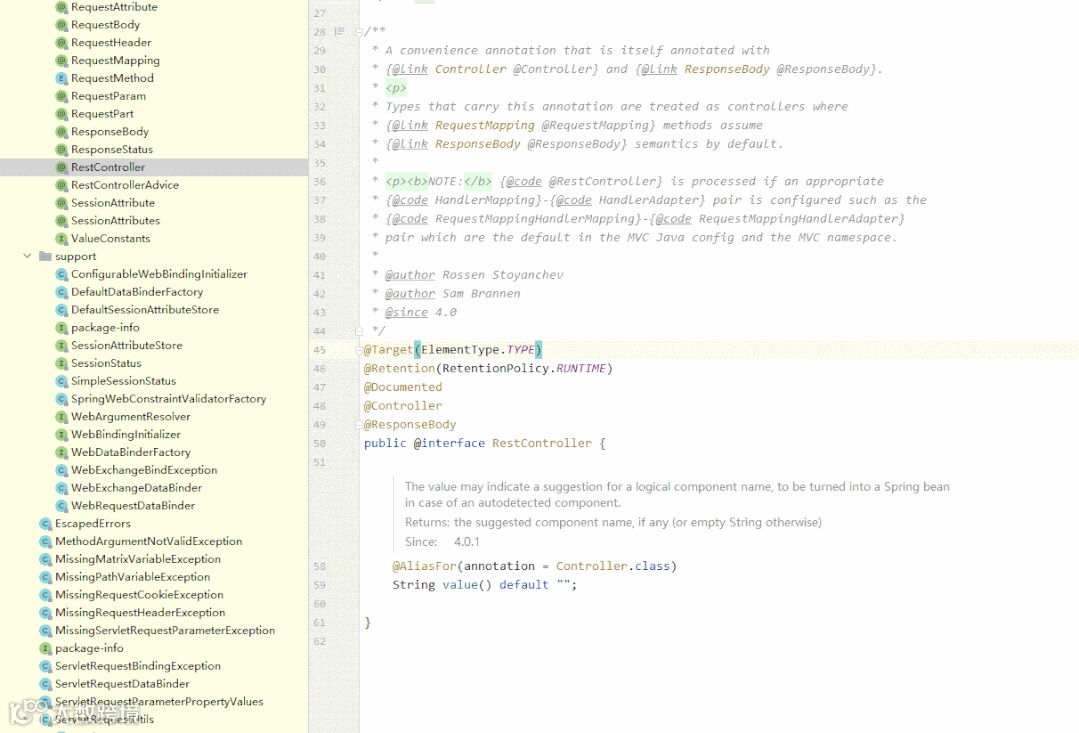Click line number 50 in the gutter

(319, 444)
